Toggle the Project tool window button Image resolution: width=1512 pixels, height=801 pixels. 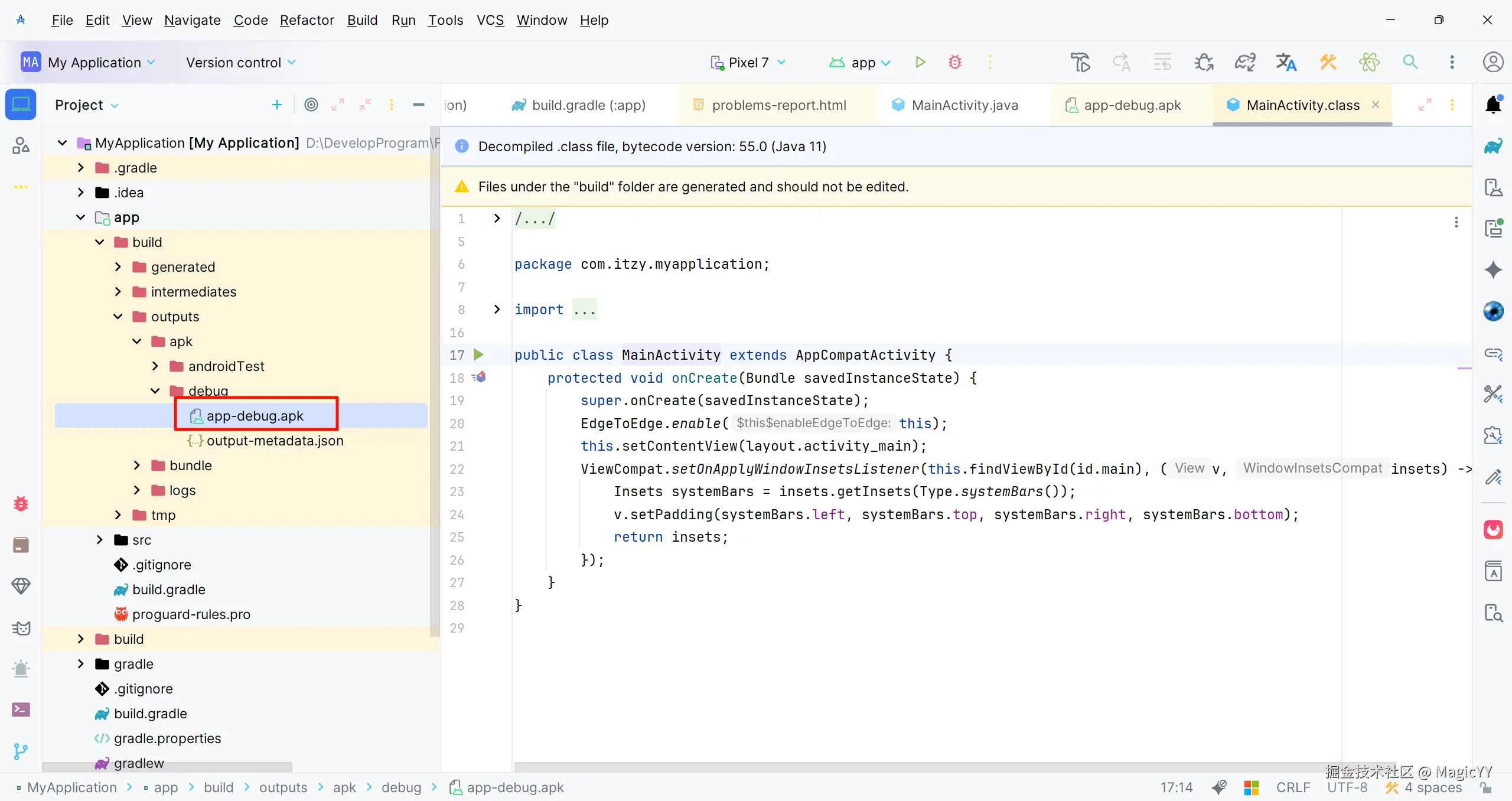click(21, 105)
